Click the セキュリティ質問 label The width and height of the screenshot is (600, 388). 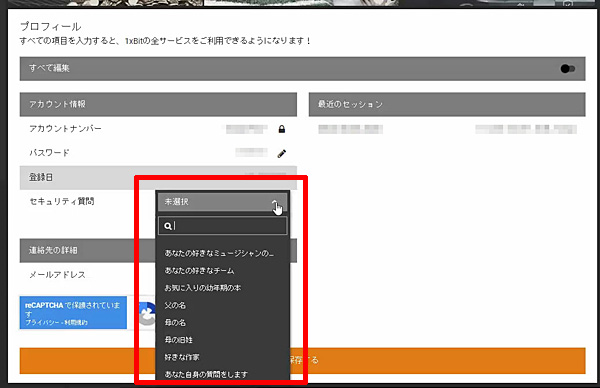62,201
